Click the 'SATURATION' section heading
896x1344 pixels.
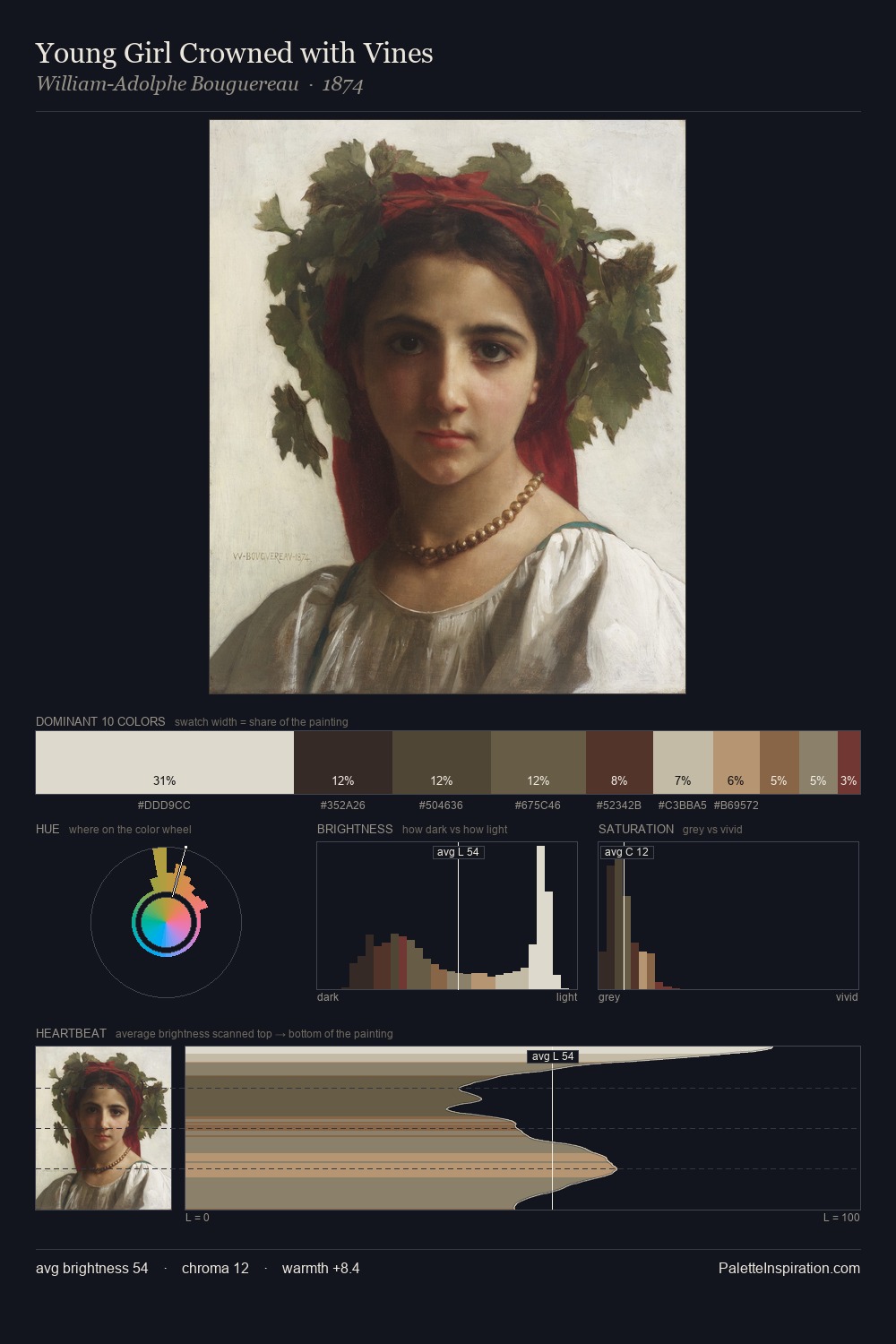pyautogui.click(x=636, y=829)
